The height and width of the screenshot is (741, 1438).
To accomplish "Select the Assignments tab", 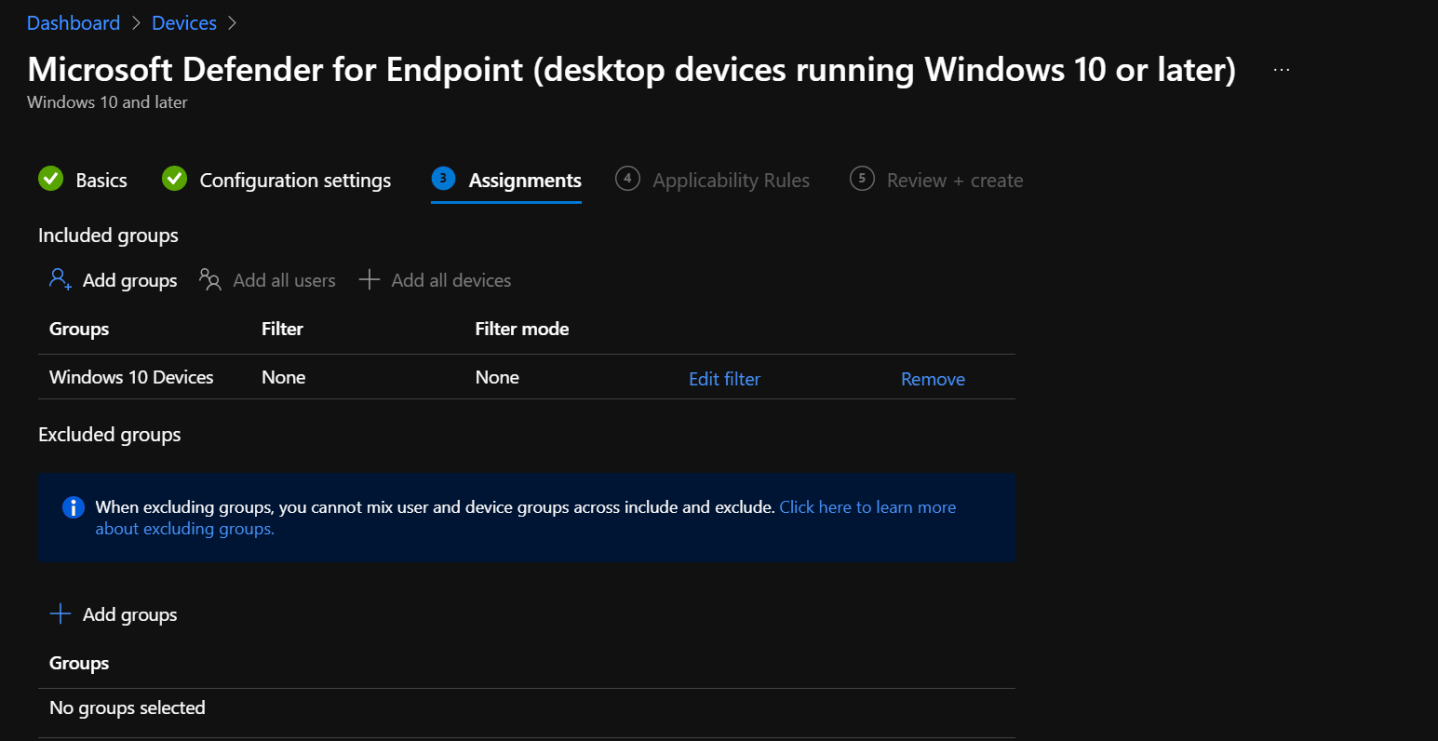I will point(525,180).
